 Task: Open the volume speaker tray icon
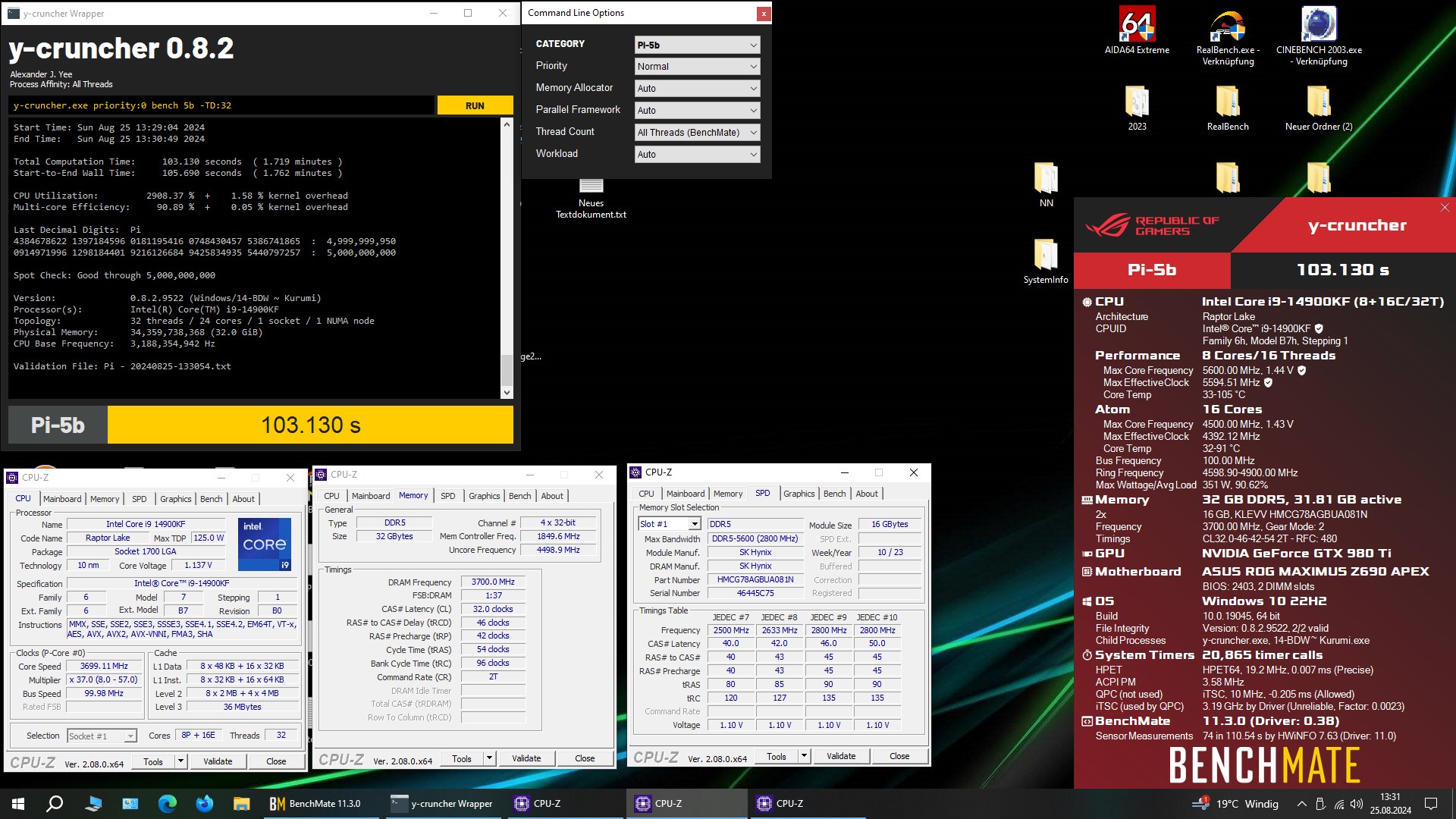tap(1357, 804)
